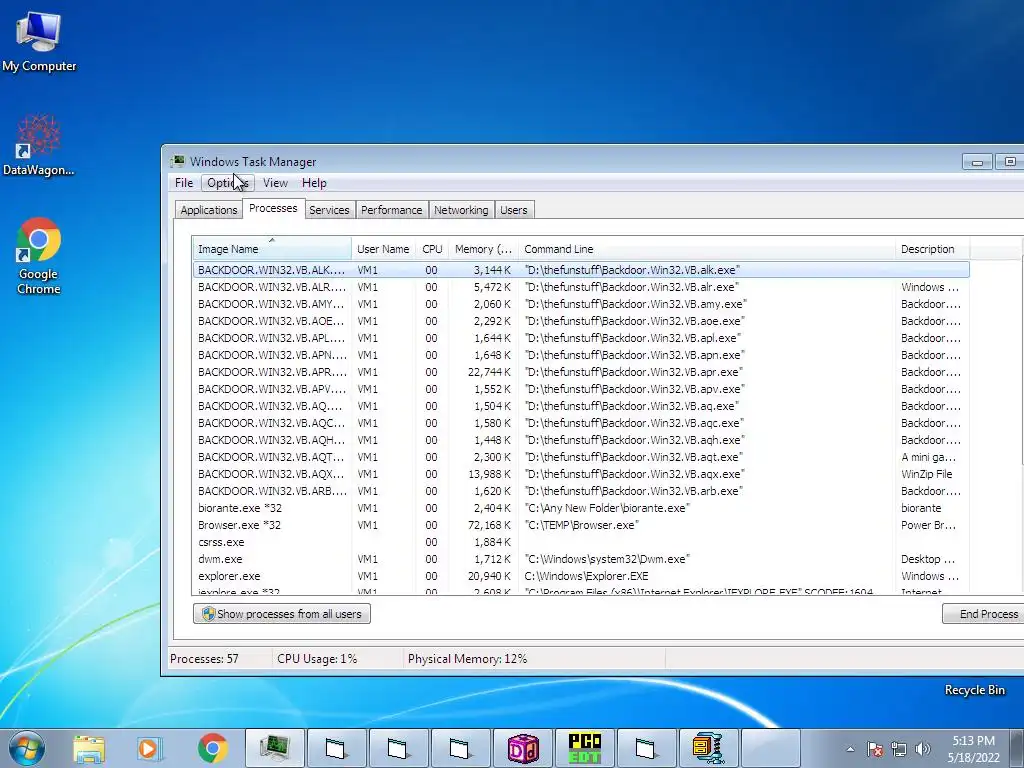Click blank window icon between PCO EDT and WinZip
This screenshot has width=1024, height=768.
pyautogui.click(x=647, y=748)
